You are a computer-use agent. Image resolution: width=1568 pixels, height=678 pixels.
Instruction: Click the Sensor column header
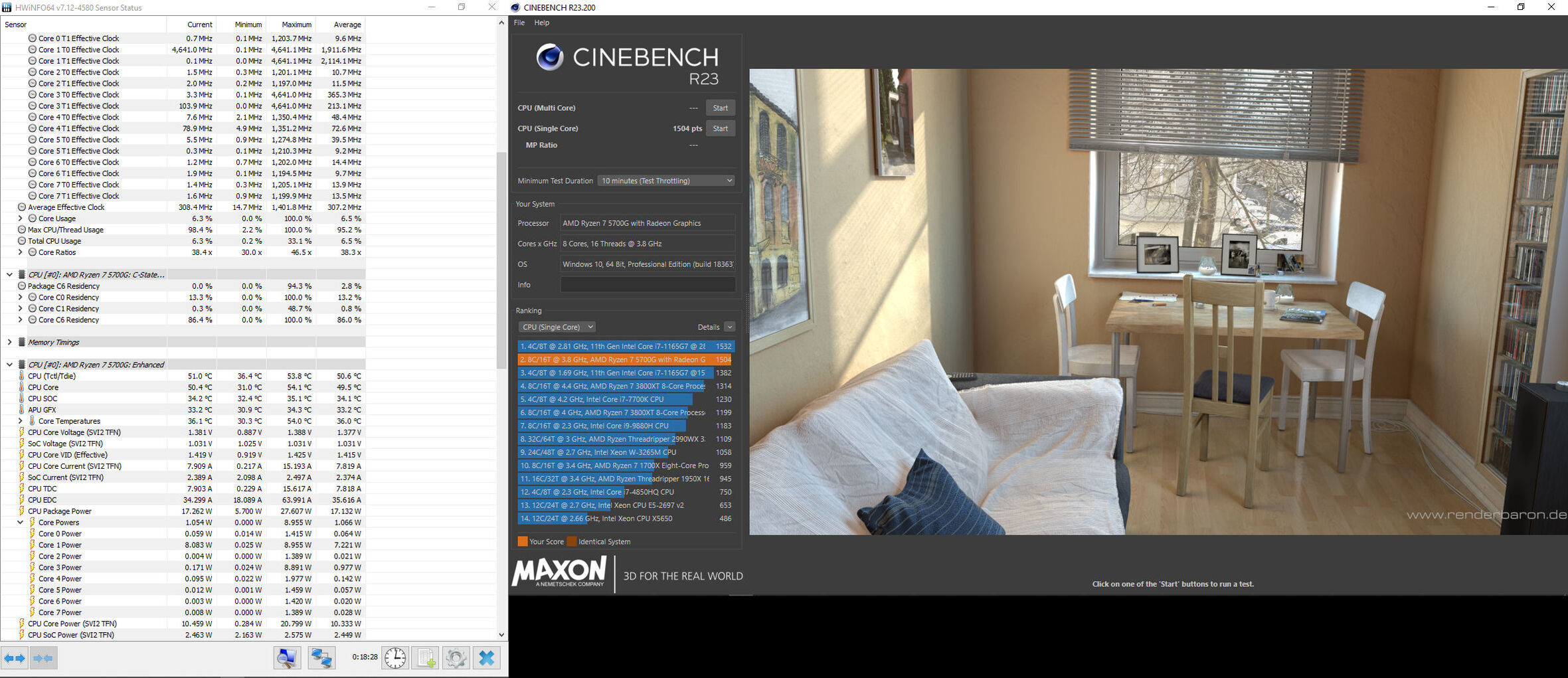coord(84,25)
